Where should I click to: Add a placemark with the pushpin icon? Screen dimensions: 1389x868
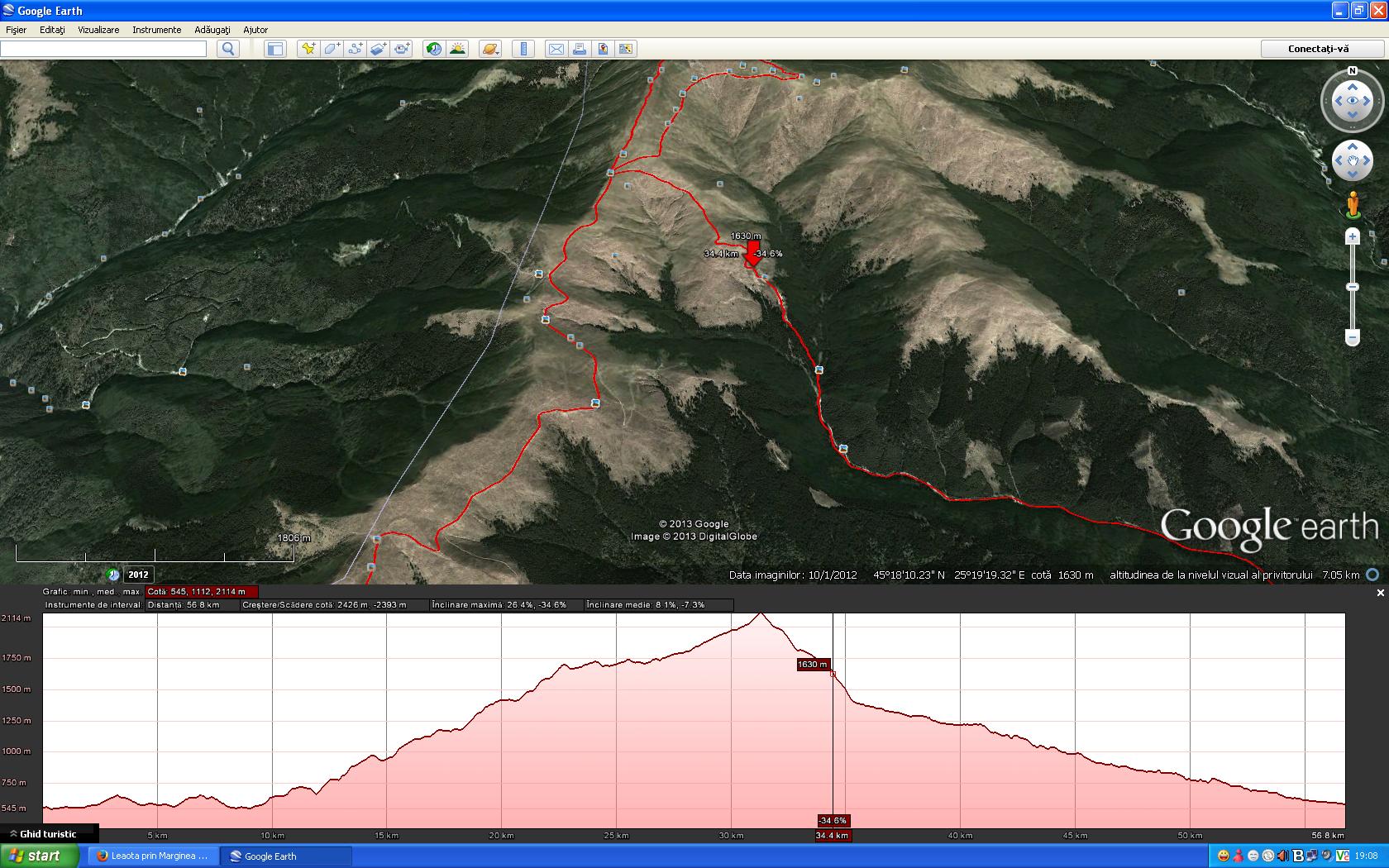pyautogui.click(x=308, y=49)
